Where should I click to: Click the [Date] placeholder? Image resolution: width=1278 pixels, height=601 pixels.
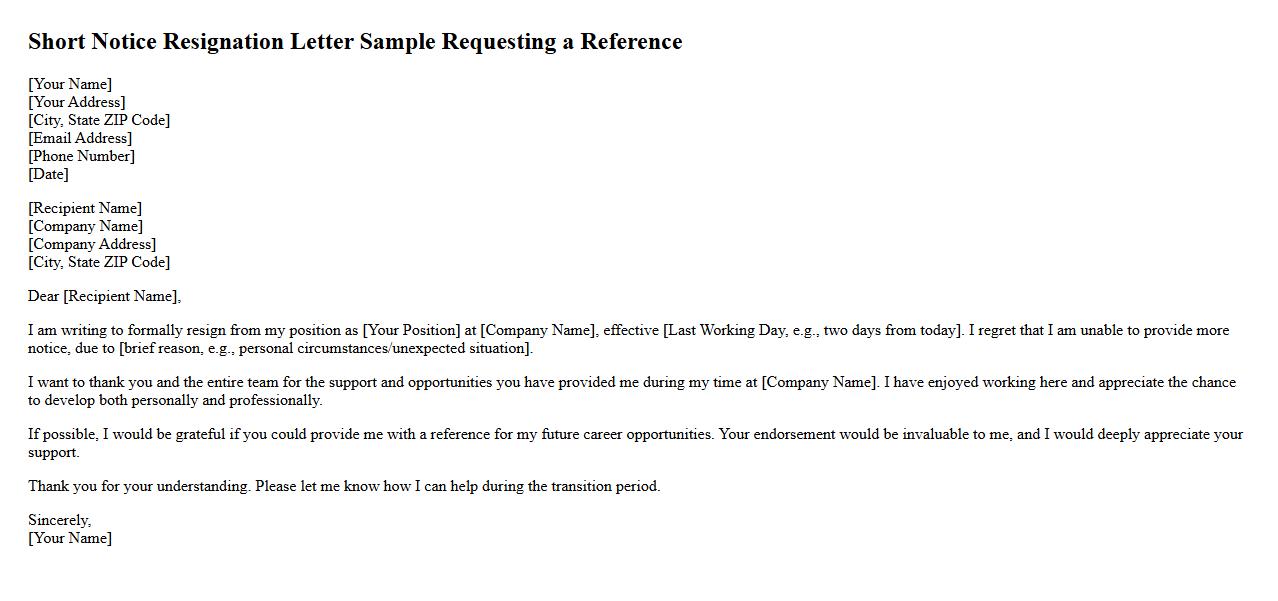pos(48,174)
